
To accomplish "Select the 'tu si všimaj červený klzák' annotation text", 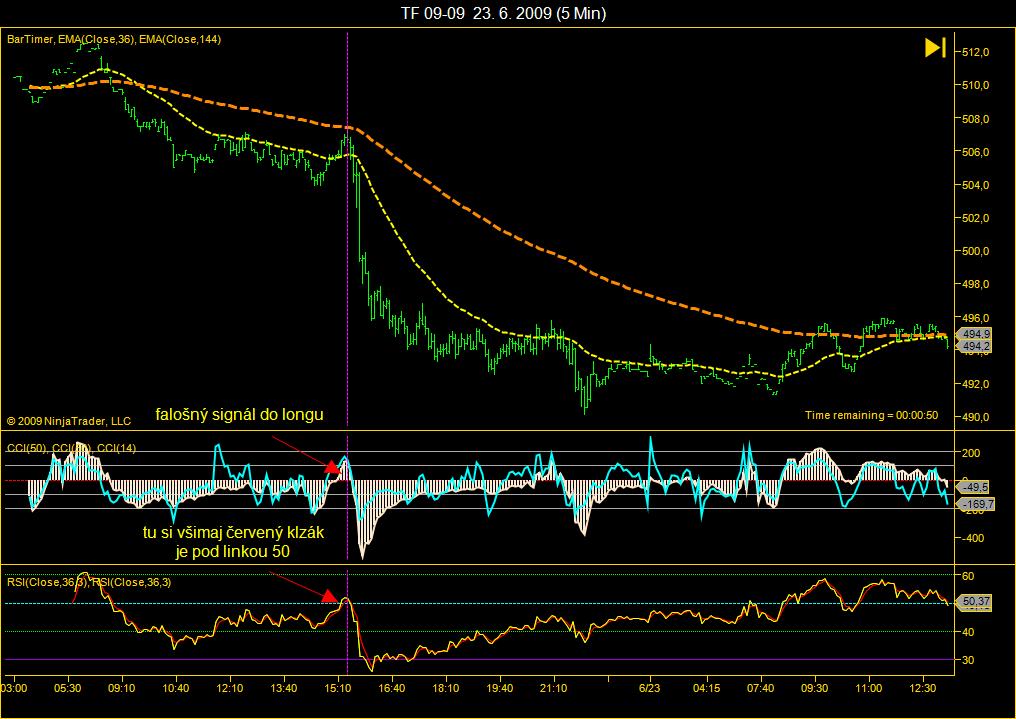I will [233, 533].
